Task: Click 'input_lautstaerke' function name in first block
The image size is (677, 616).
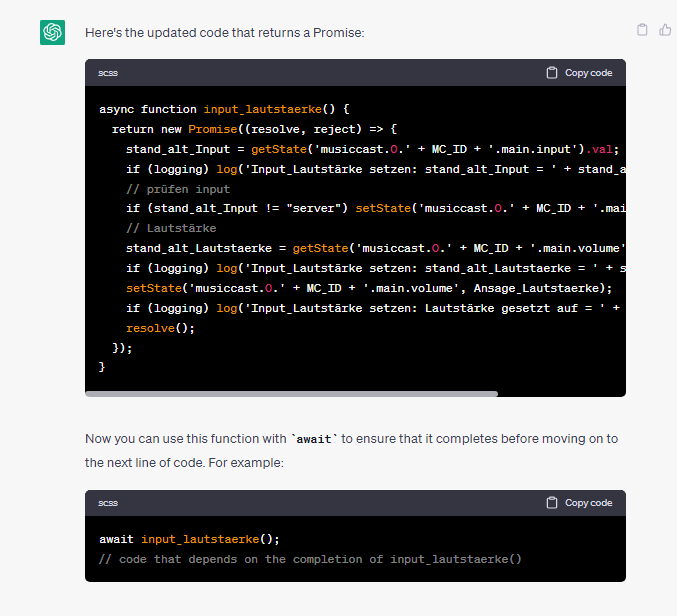Action: click(263, 109)
